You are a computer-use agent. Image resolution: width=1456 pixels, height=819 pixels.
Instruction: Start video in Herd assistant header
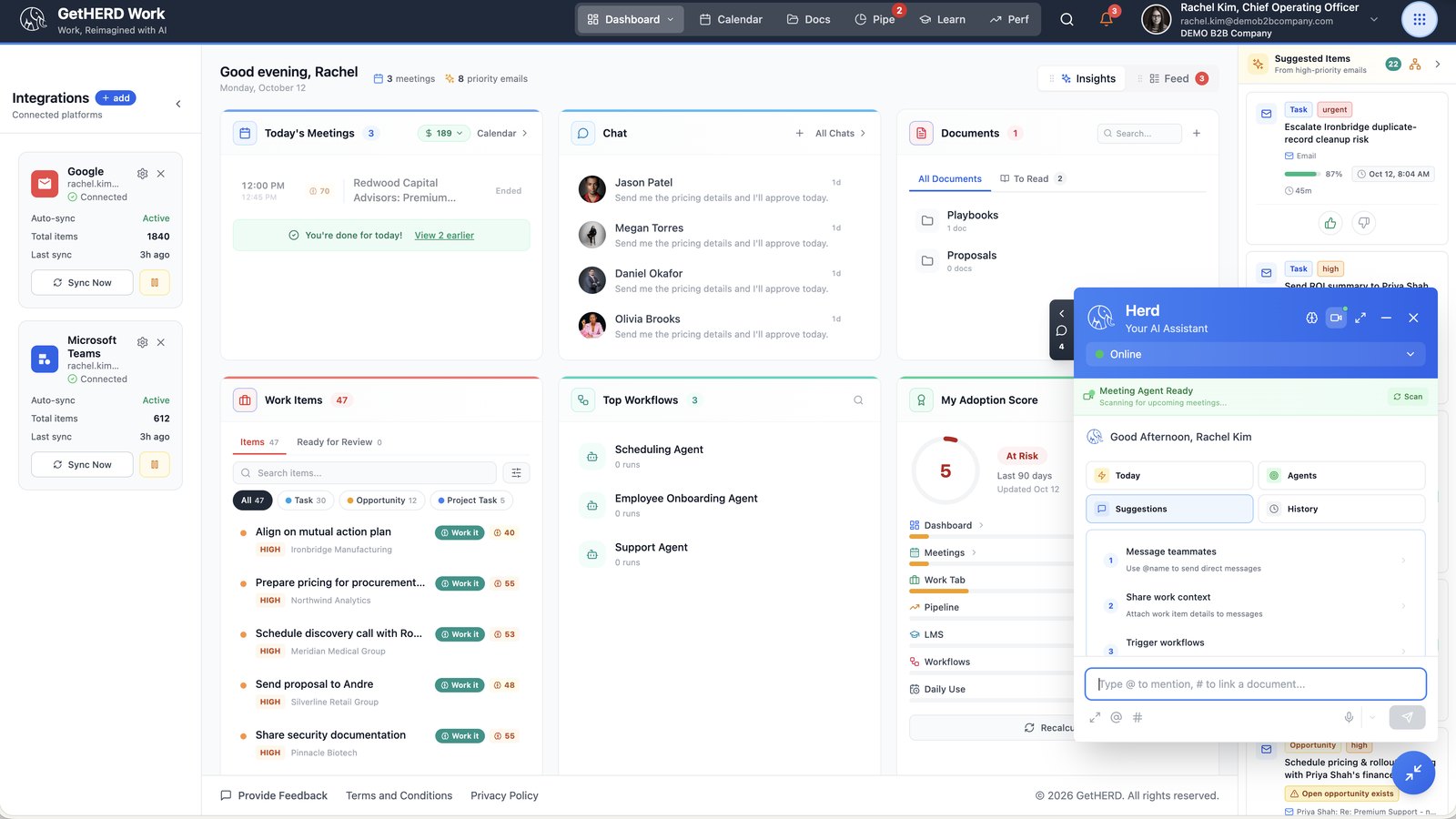pyautogui.click(x=1336, y=318)
